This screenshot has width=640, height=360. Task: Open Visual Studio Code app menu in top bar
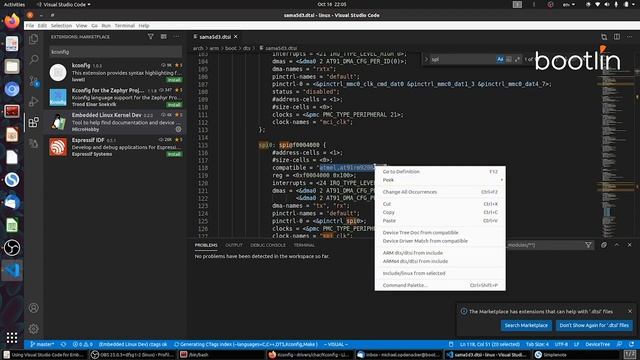point(63,4)
